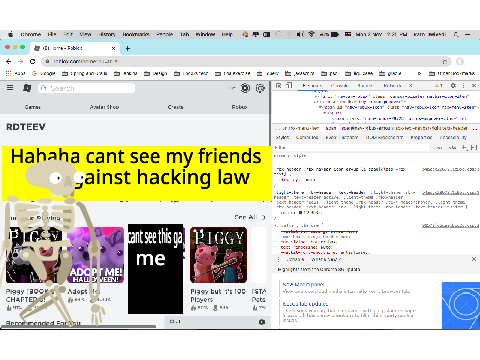
Task: Open the chat bar settings gear
Action: [x=262, y=322]
